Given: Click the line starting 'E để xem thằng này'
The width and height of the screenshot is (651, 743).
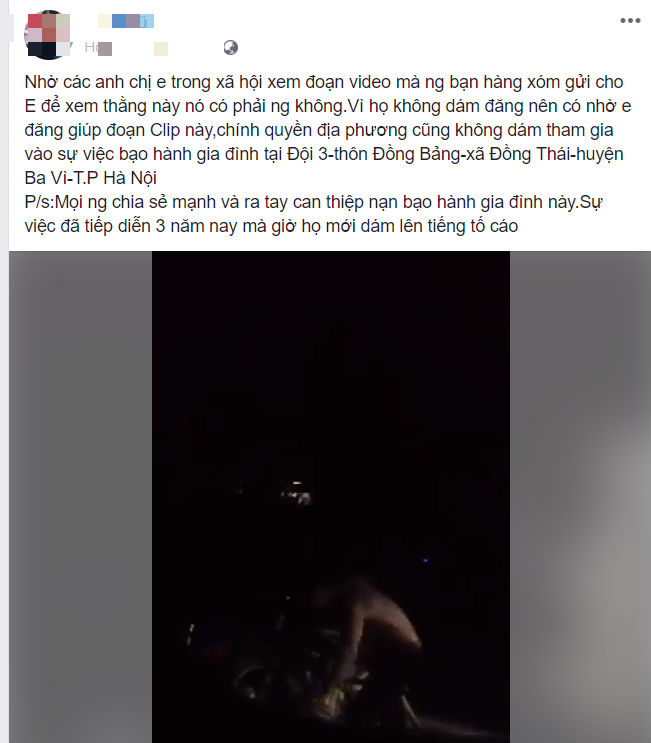Looking at the screenshot, I should tap(328, 106).
